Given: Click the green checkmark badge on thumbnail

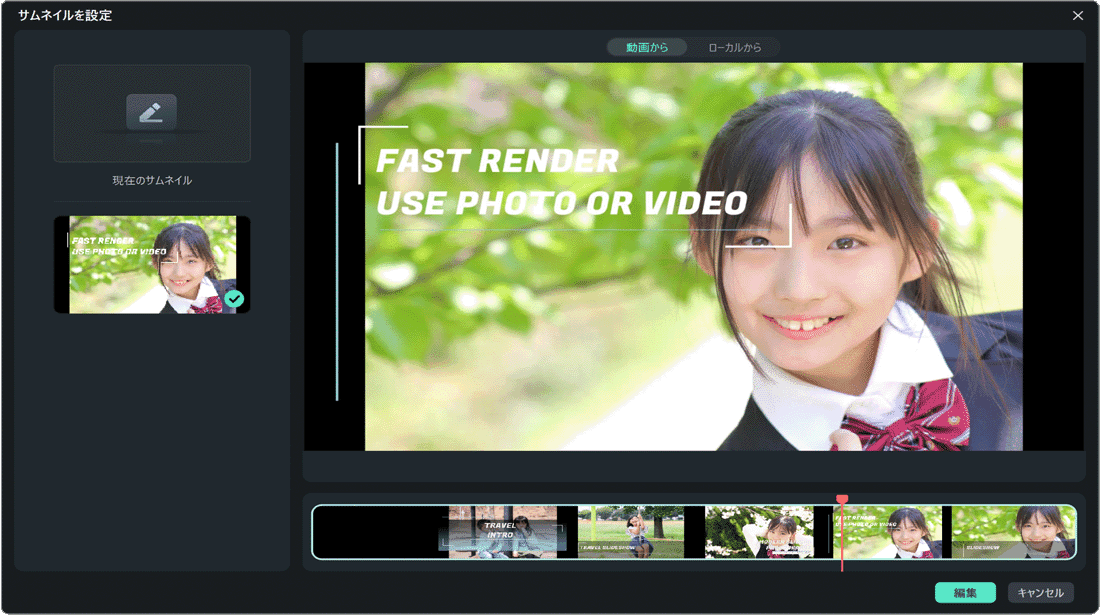Looking at the screenshot, I should click(234, 298).
